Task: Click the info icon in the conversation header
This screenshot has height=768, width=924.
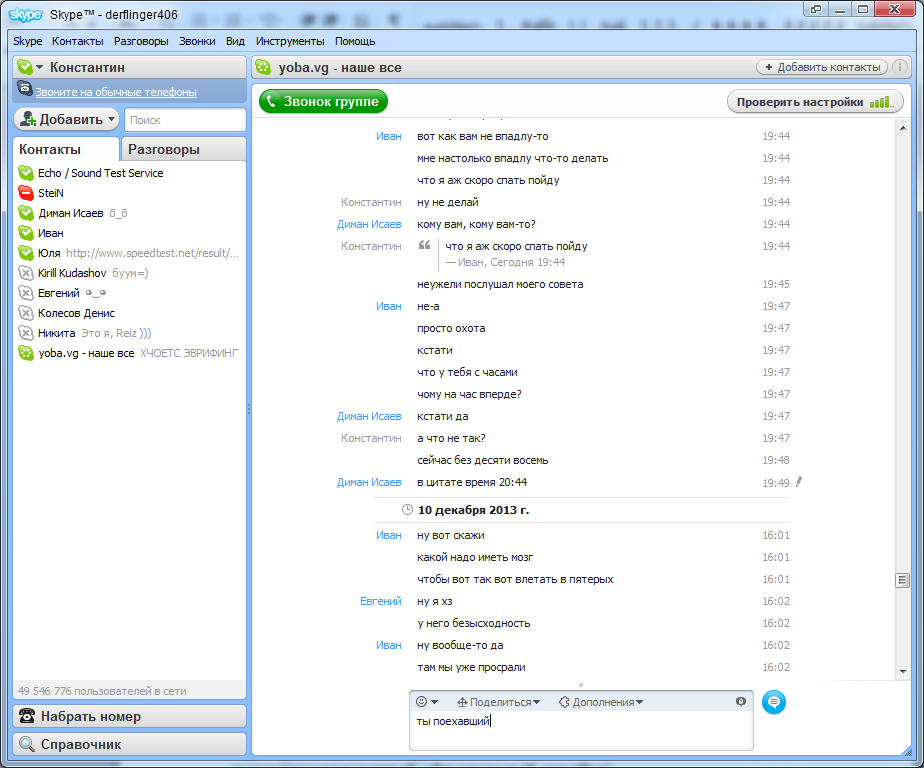Action: click(899, 67)
